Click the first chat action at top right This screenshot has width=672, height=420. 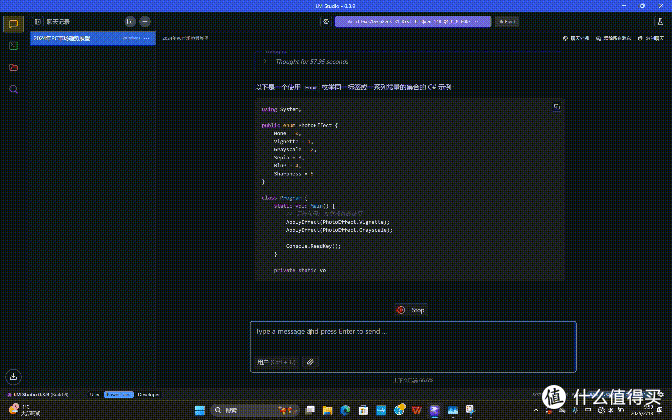pyautogui.click(x=576, y=38)
